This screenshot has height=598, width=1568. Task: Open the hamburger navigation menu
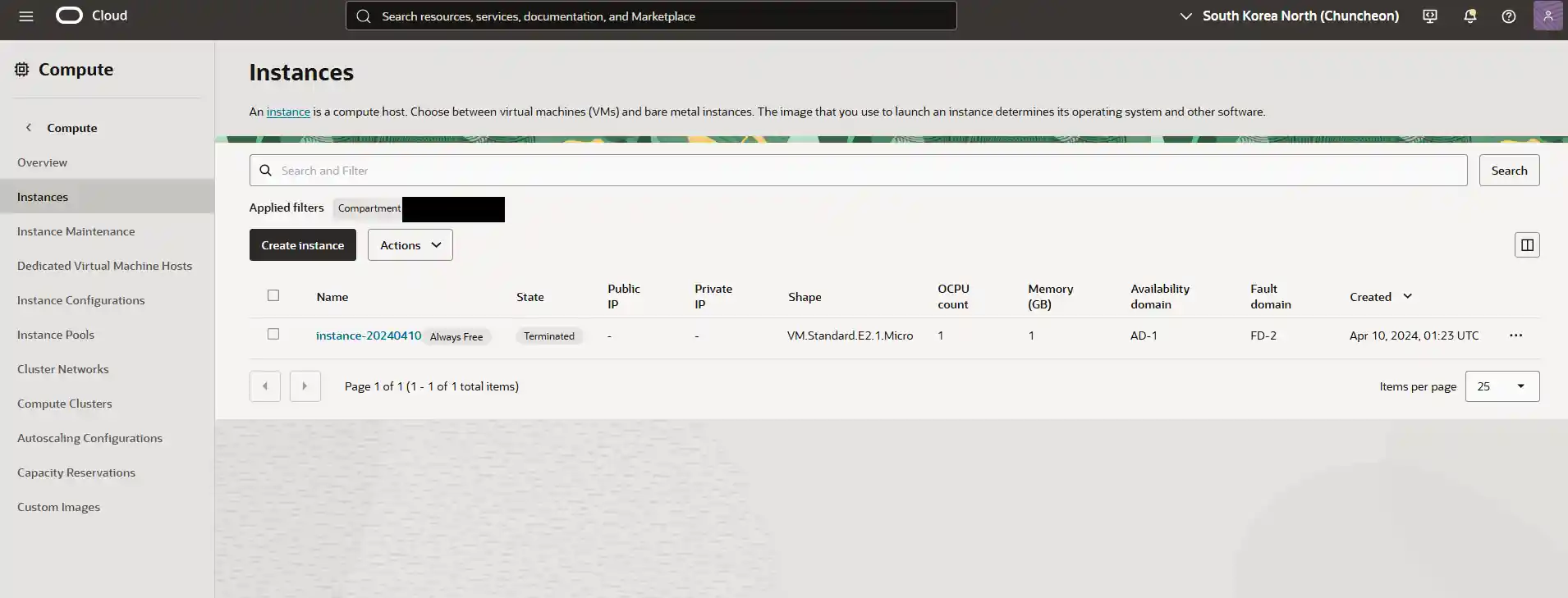(x=26, y=16)
